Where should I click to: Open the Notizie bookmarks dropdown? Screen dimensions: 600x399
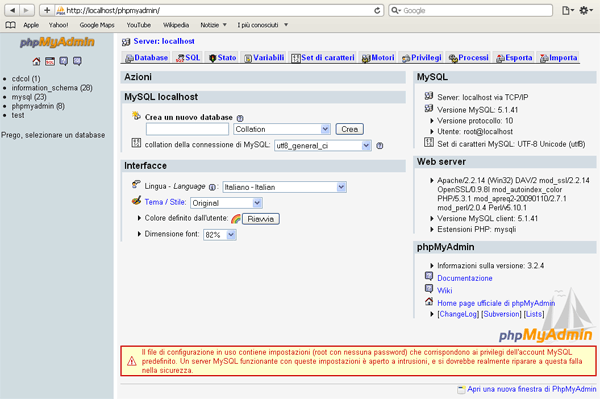[214, 25]
